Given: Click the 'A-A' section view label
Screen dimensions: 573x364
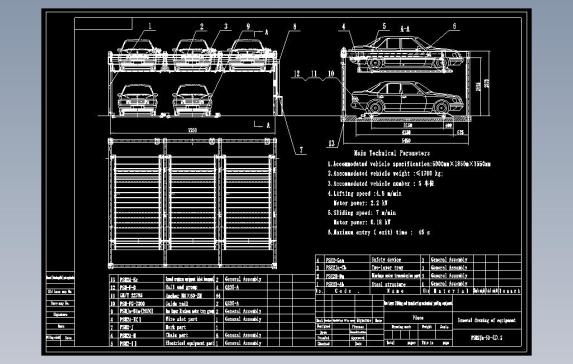Looking at the screenshot, I should pyautogui.click(x=405, y=29).
